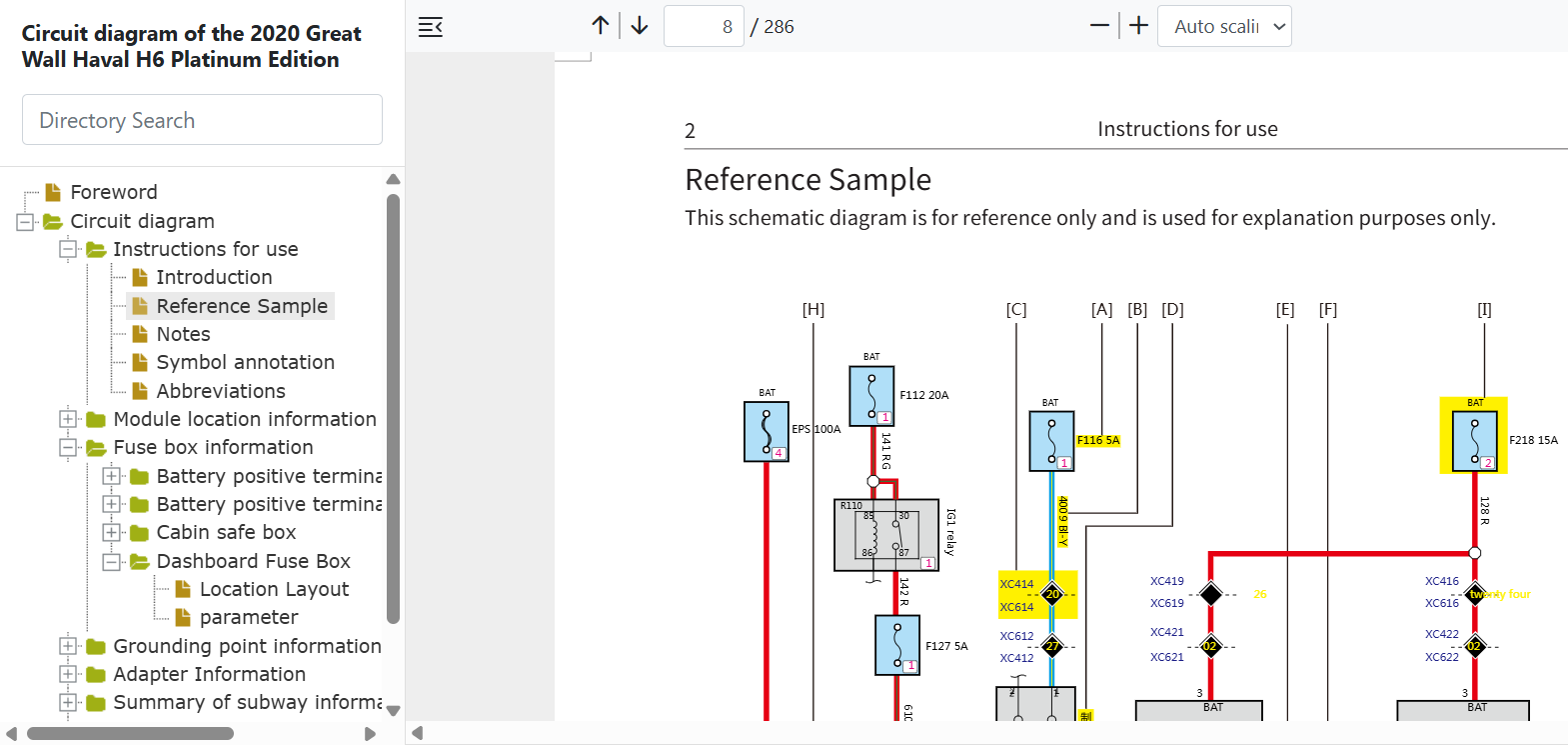Click the F218 15A fuse label
Viewport: 1568px width, 745px height.
(1533, 440)
